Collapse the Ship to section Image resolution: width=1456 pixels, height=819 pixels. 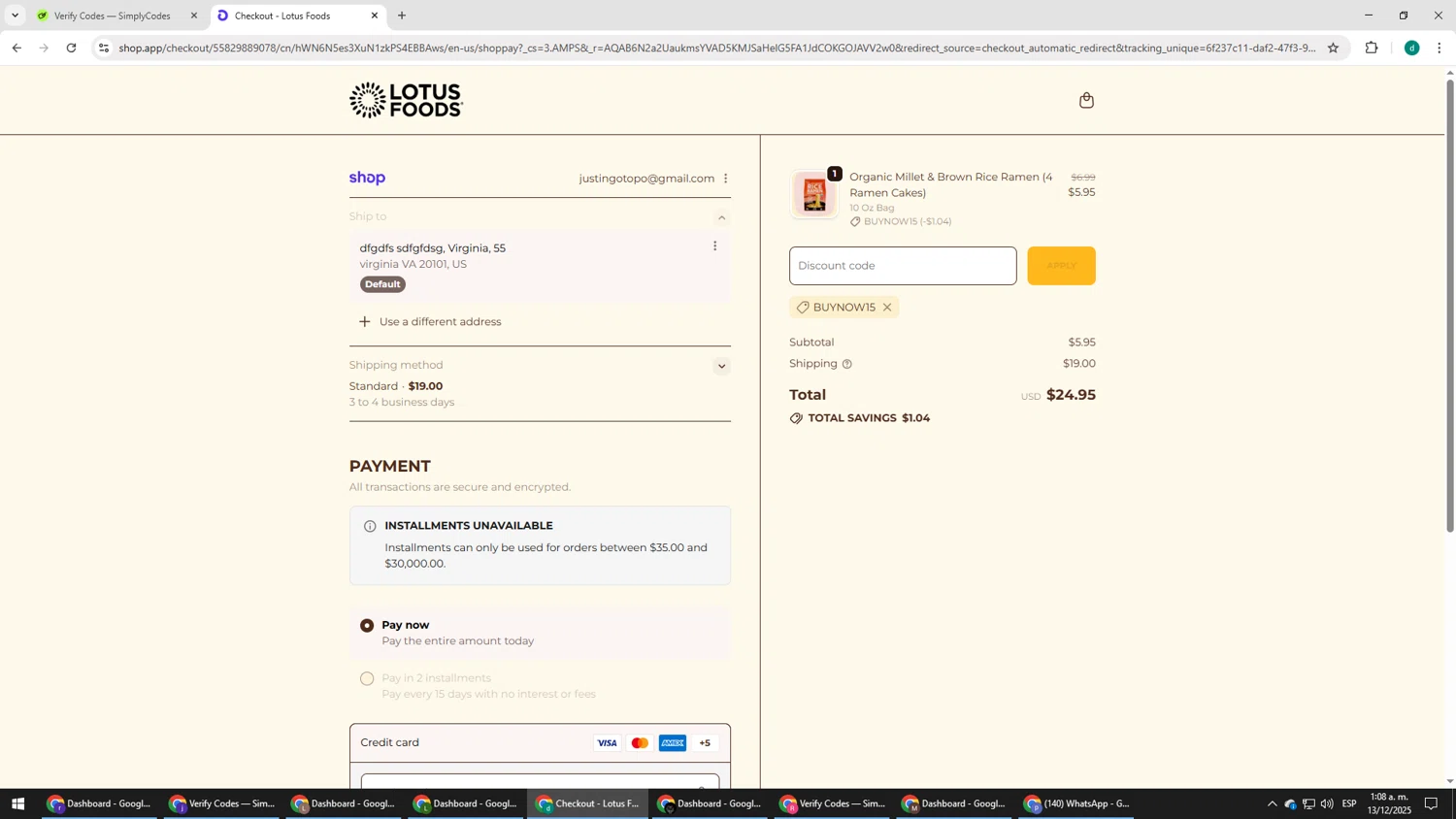(721, 217)
